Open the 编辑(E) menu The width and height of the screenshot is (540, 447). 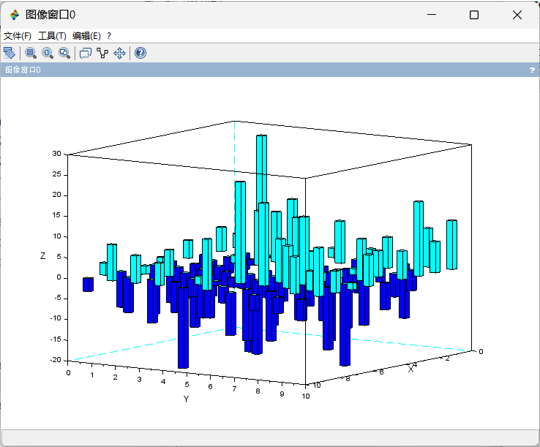click(86, 36)
